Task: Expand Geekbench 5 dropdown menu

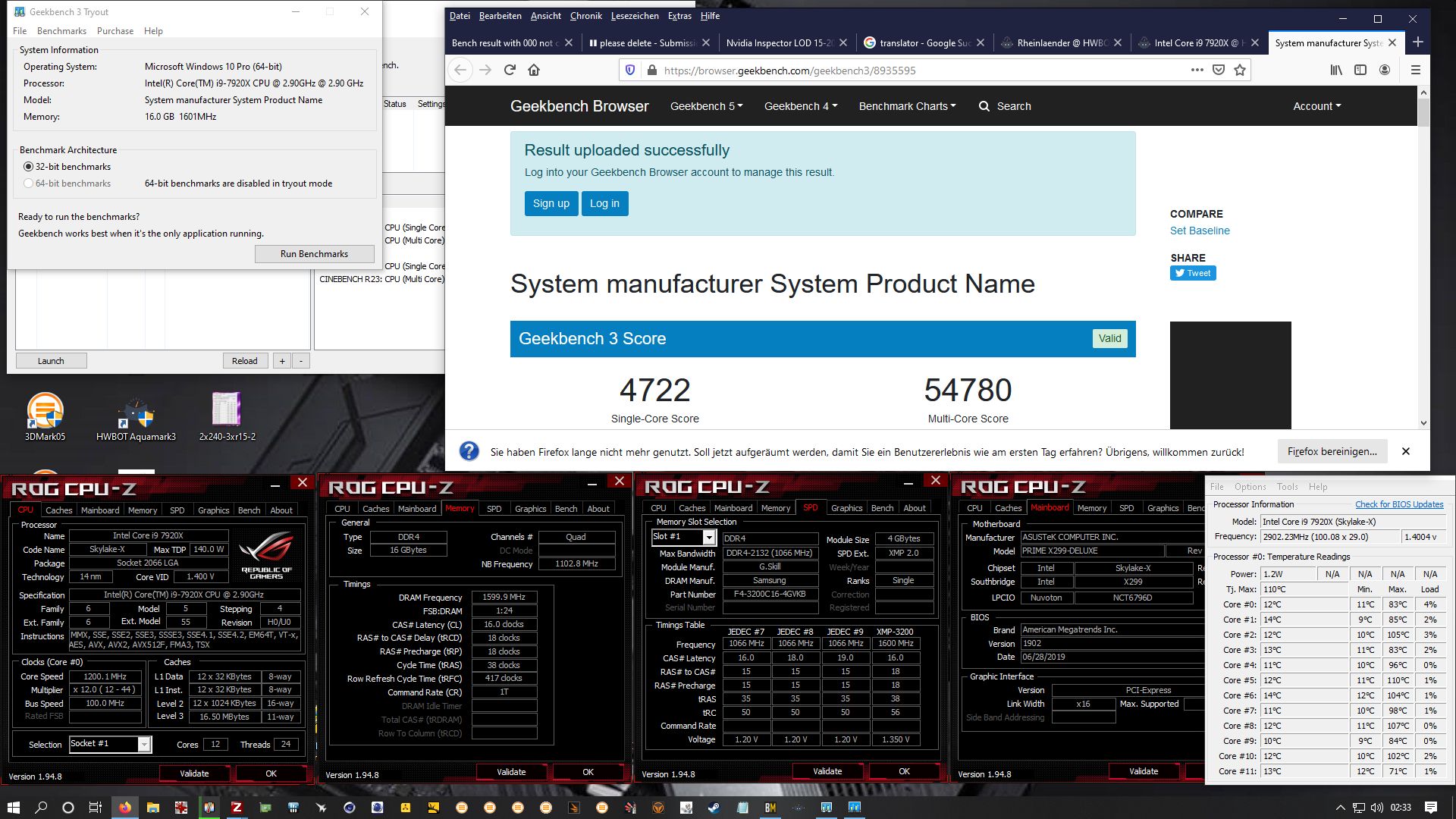Action: click(706, 106)
